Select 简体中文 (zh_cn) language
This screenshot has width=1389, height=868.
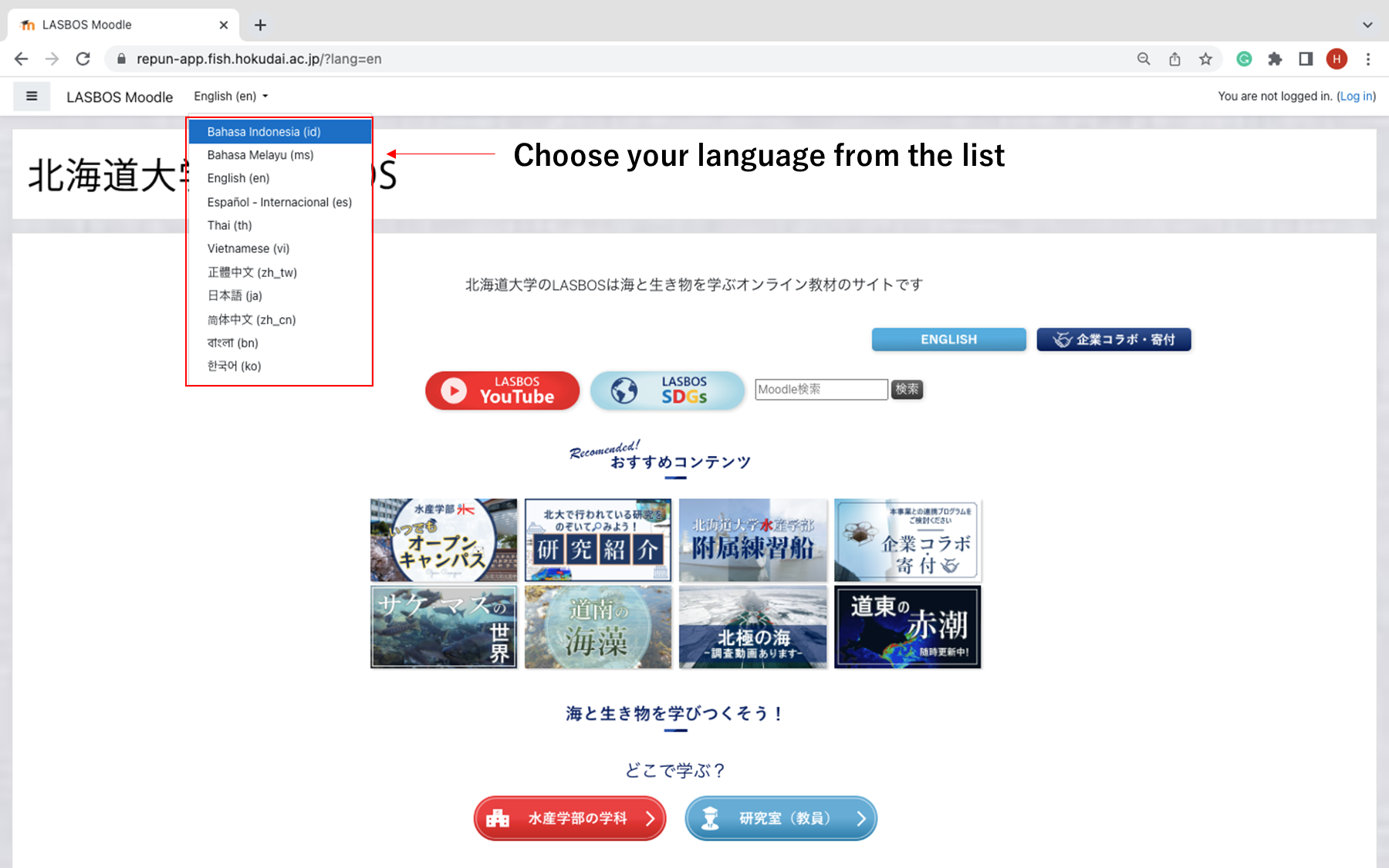click(x=280, y=319)
